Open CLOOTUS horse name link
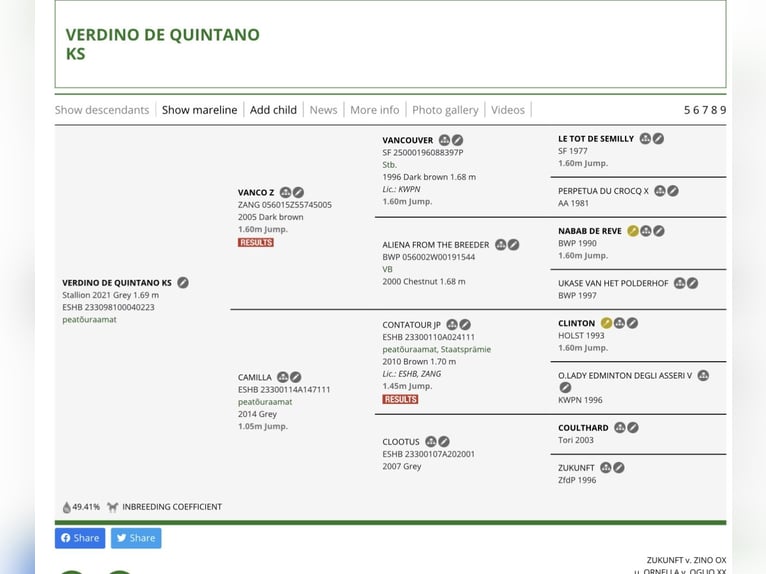Screen dimensions: 766x574 point(401,442)
